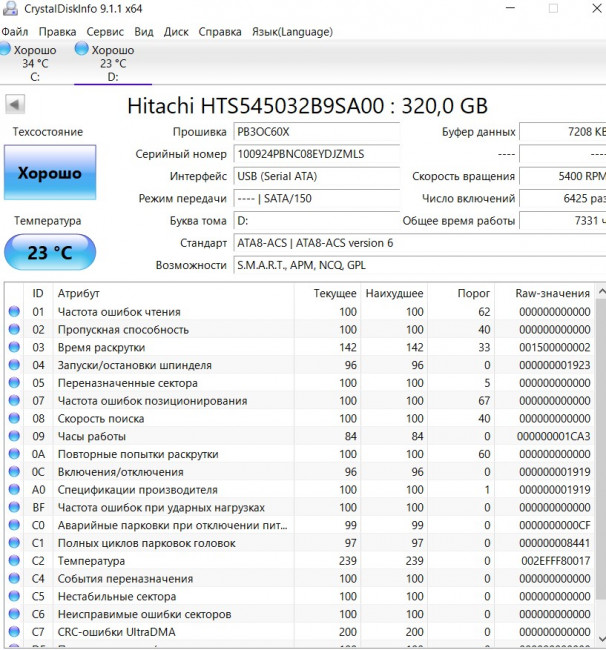Click the Текущее column header
Viewport: 606px width, 650px height.
pyautogui.click(x=327, y=293)
